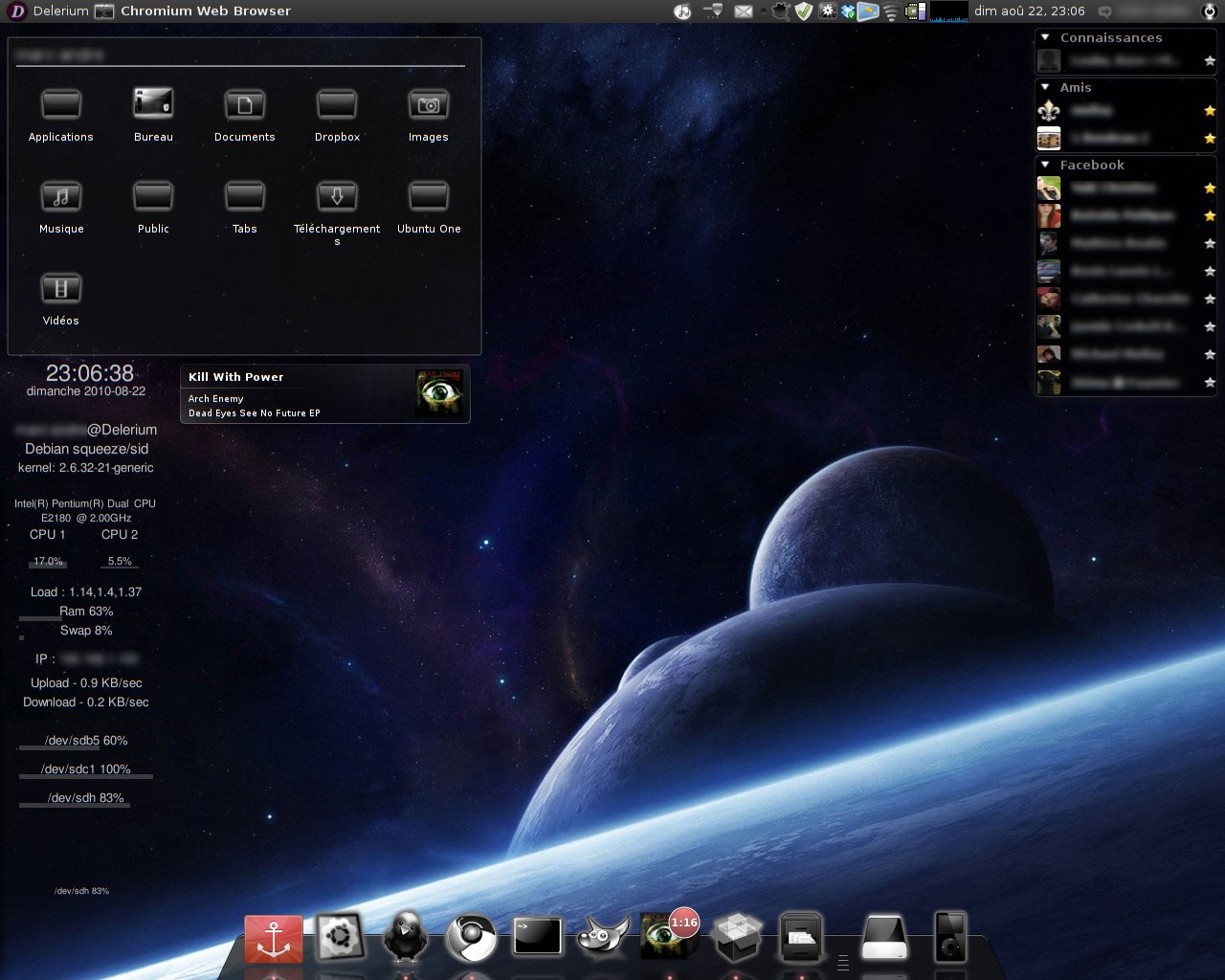Click the Dead Eyes See No Future EP text
This screenshot has height=980, width=1225.
click(255, 413)
